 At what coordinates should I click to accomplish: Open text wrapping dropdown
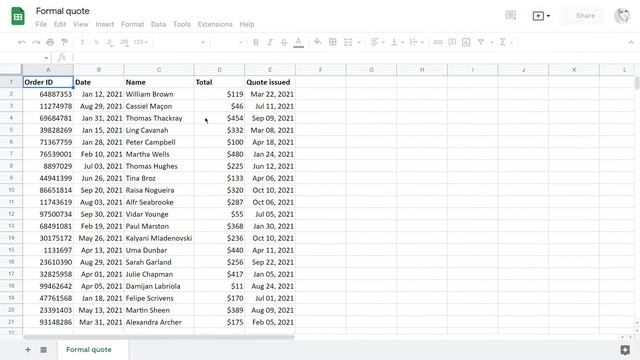pos(416,42)
